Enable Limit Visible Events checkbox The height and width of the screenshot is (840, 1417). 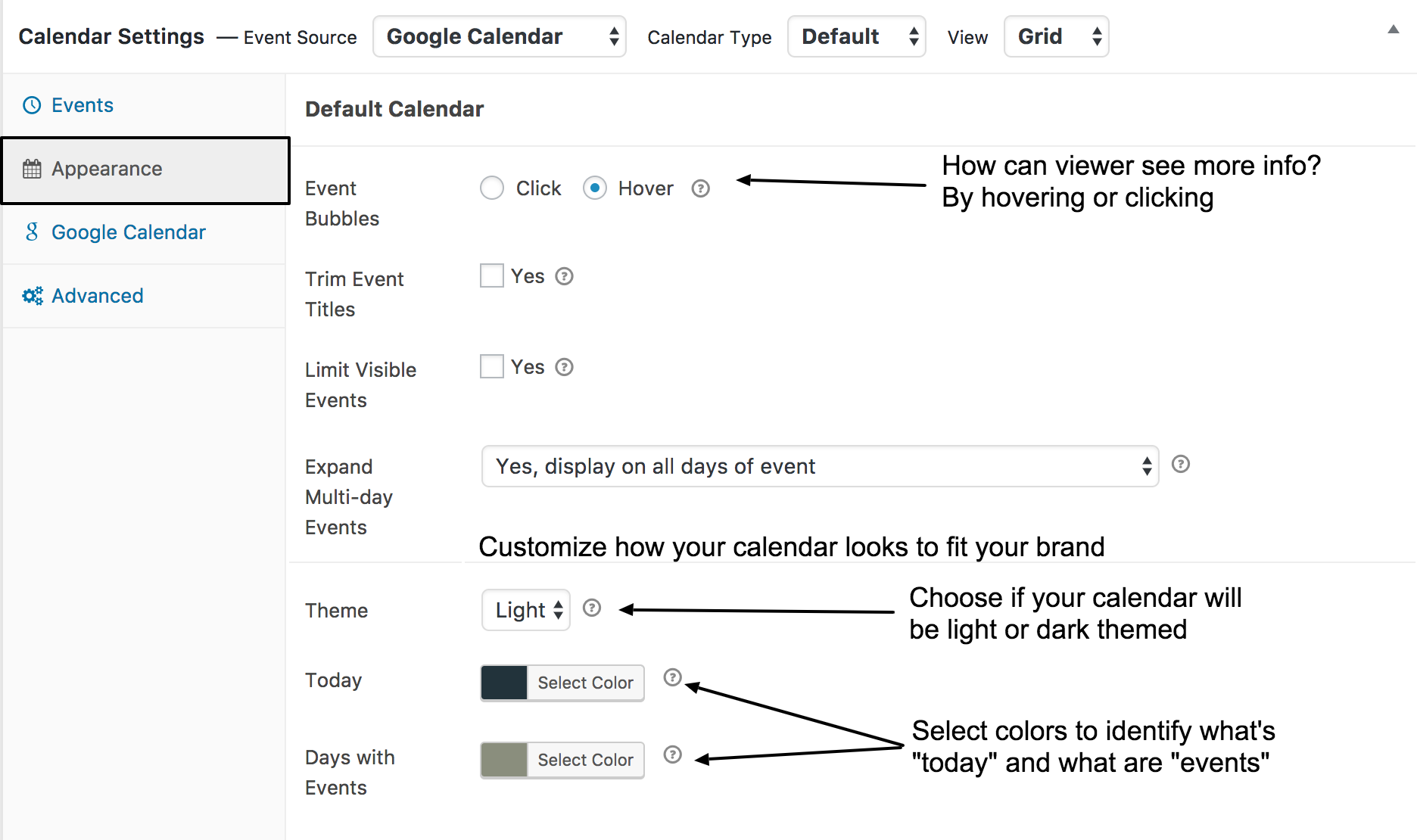[492, 366]
